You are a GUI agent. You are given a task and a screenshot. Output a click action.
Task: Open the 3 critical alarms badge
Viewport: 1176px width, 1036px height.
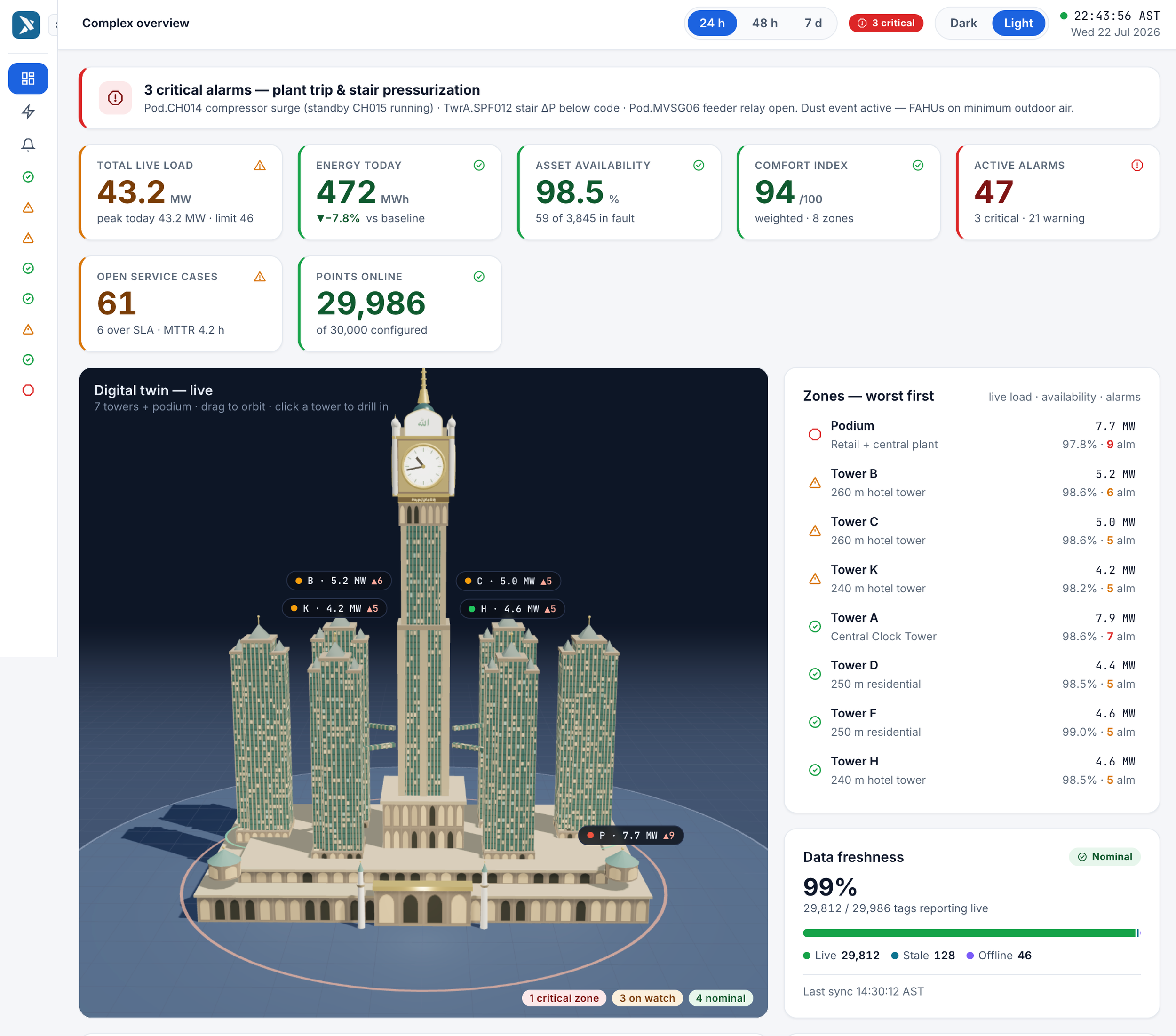(886, 23)
